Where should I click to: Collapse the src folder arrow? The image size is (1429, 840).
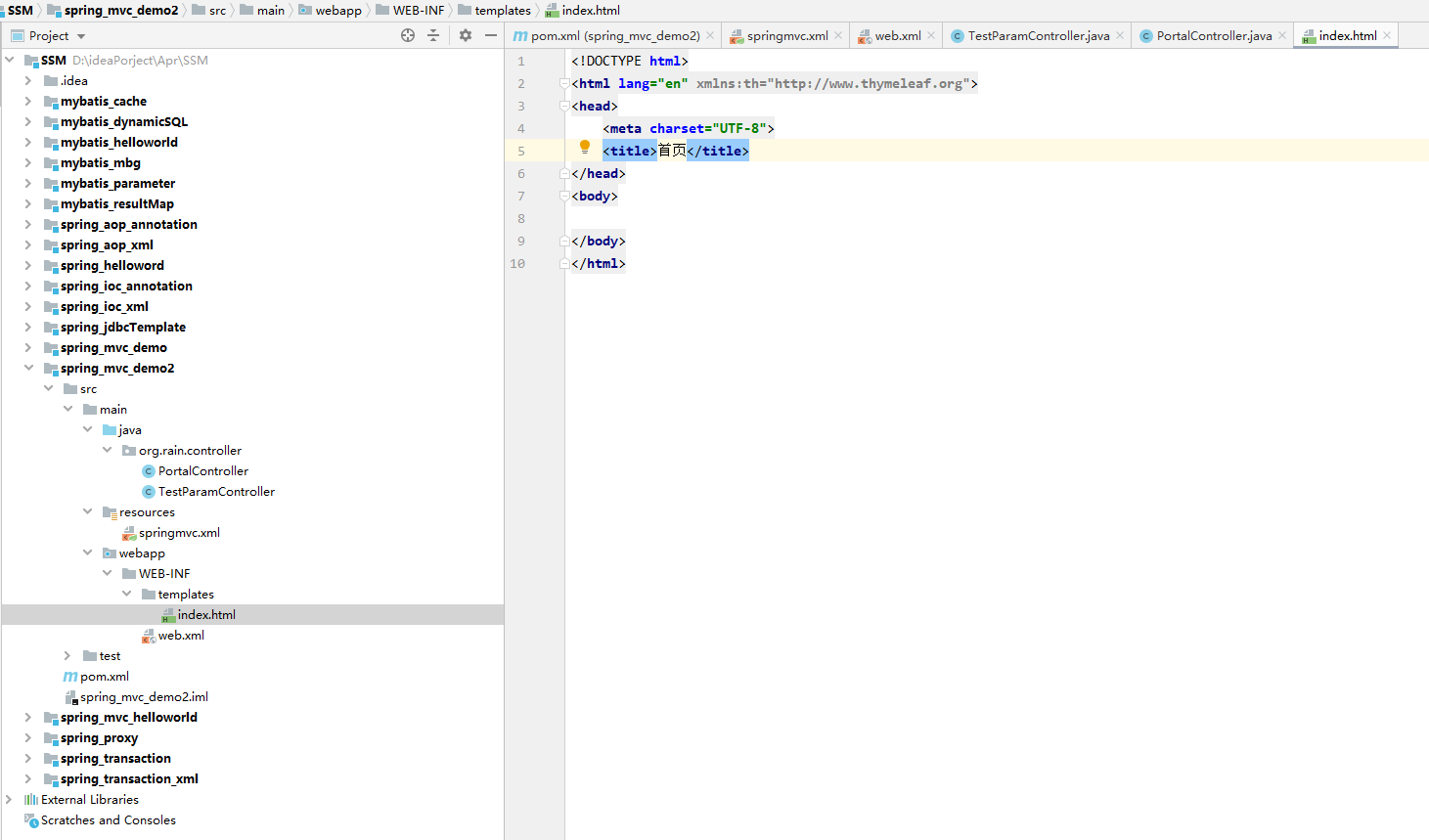point(48,388)
